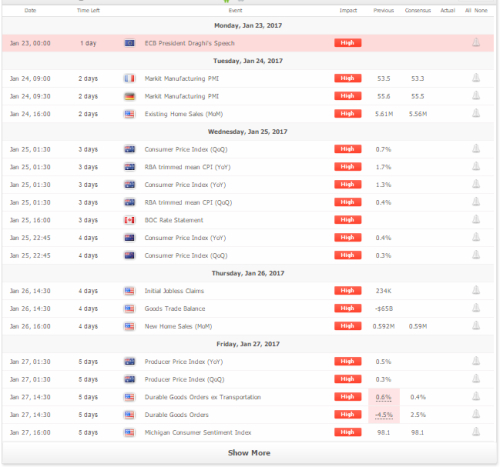Click alert bell for Michigan Consumer Sentiment Index
Image resolution: width=500 pixels, height=467 pixels.
pyautogui.click(x=476, y=432)
